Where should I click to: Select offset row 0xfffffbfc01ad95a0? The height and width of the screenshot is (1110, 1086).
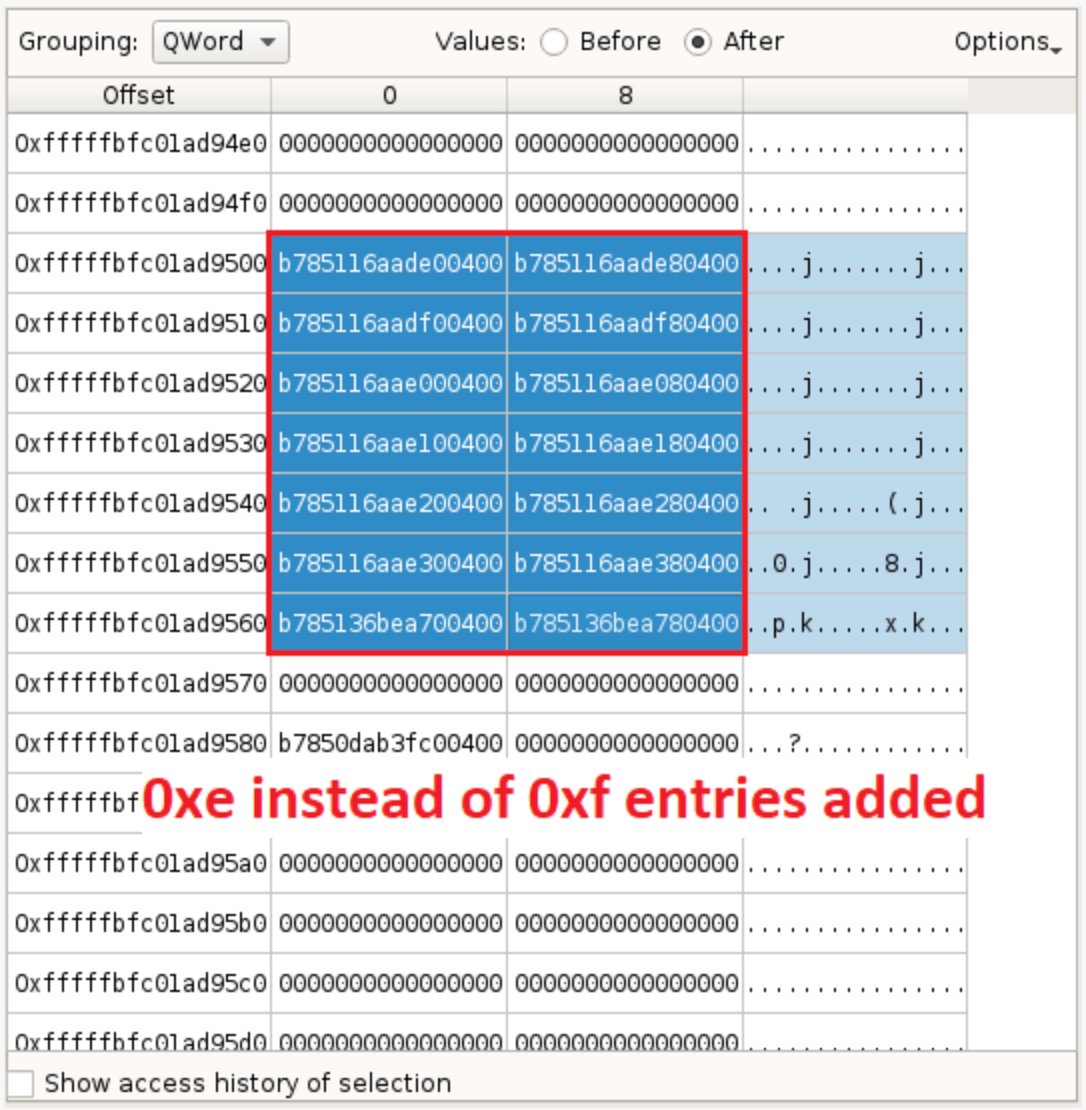140,863
